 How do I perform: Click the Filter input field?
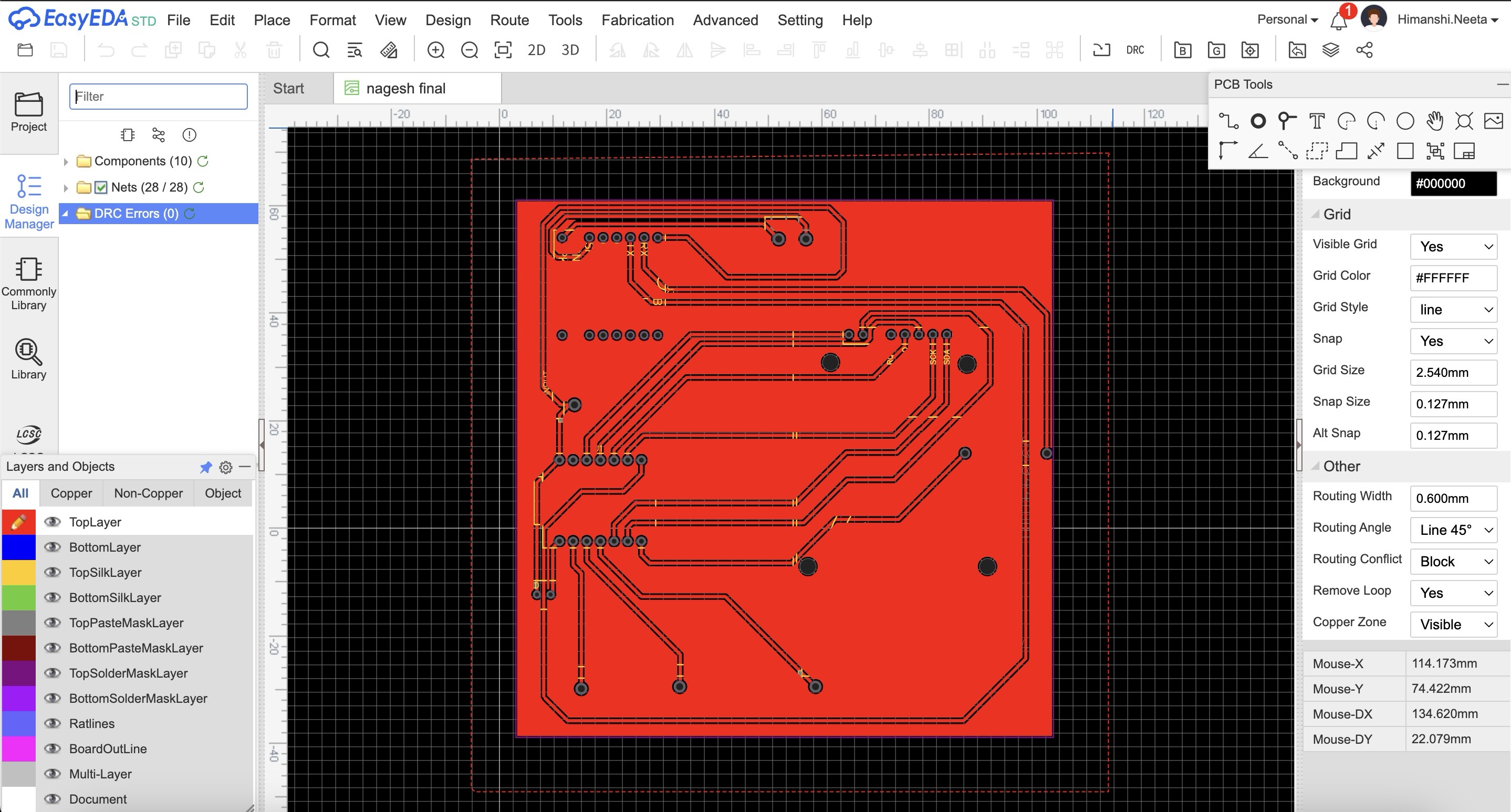(159, 96)
